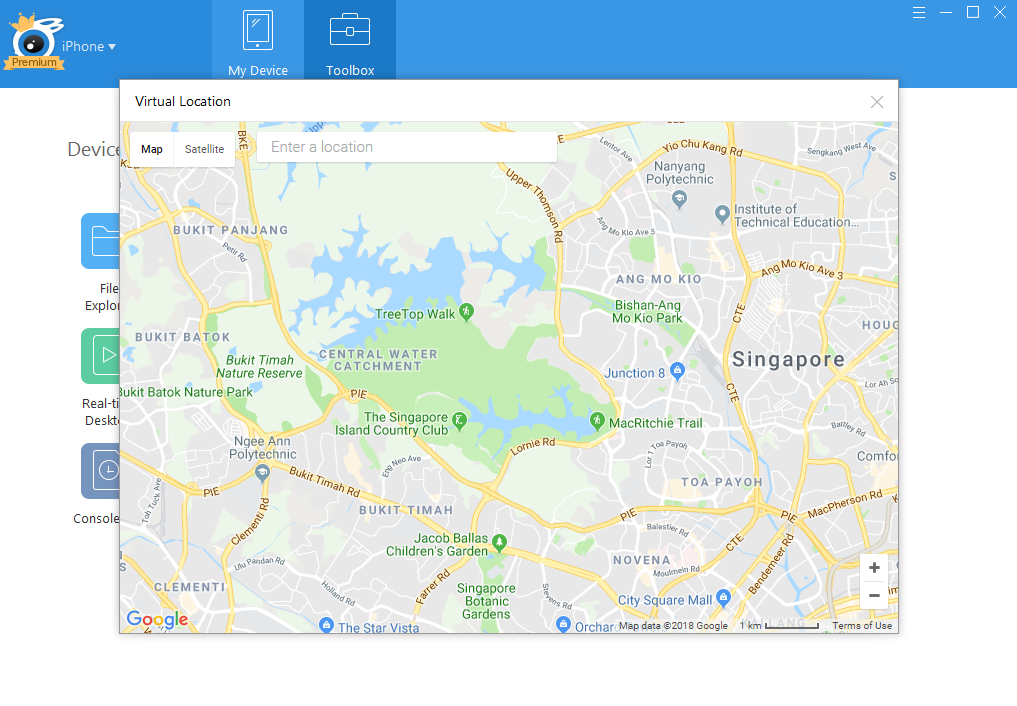Screen dimensions: 1017x706
Task: Switch the map to Satellite view
Action: (203, 148)
